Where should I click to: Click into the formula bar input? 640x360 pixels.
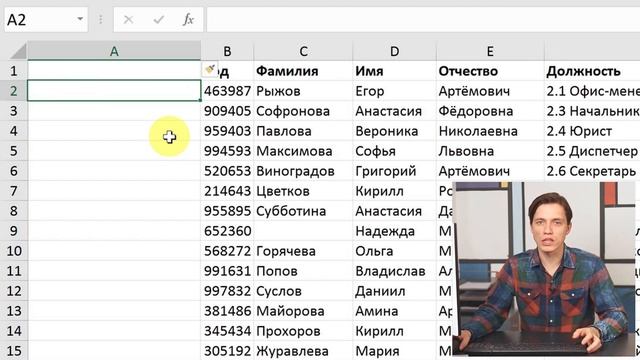[423, 20]
